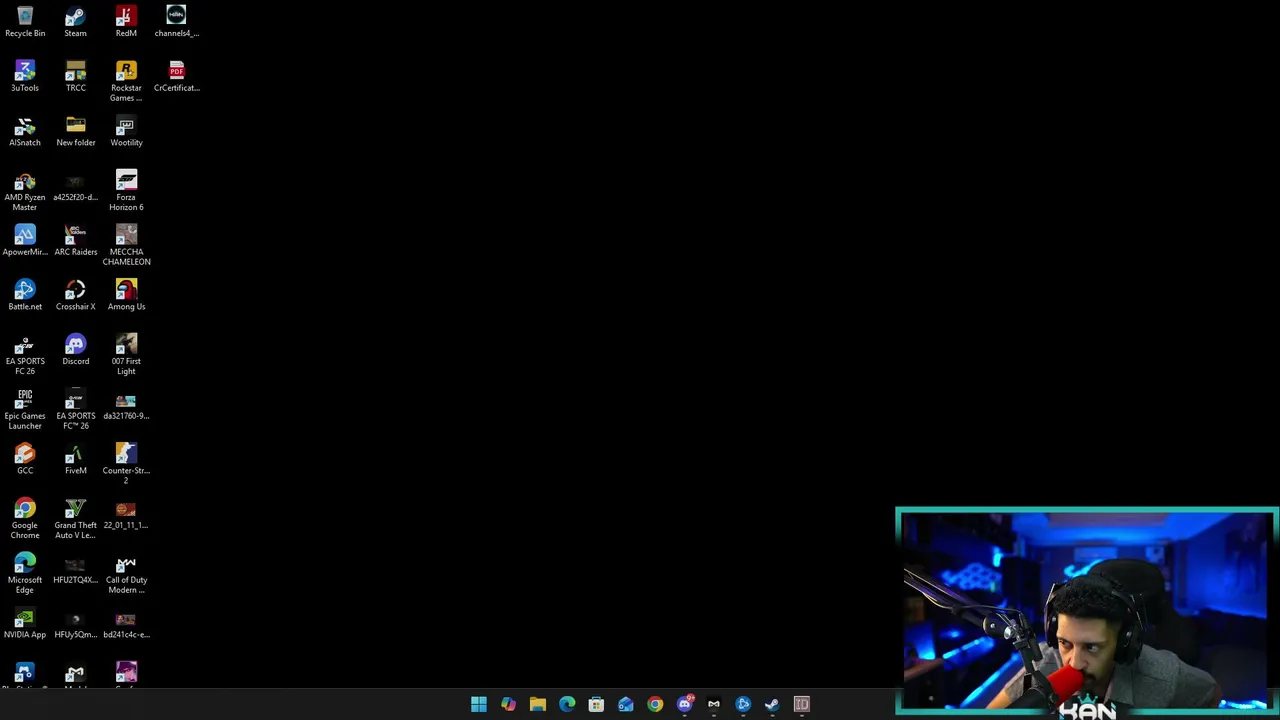
Task: Open Microsoft Store from the taskbar
Action: coord(596,704)
